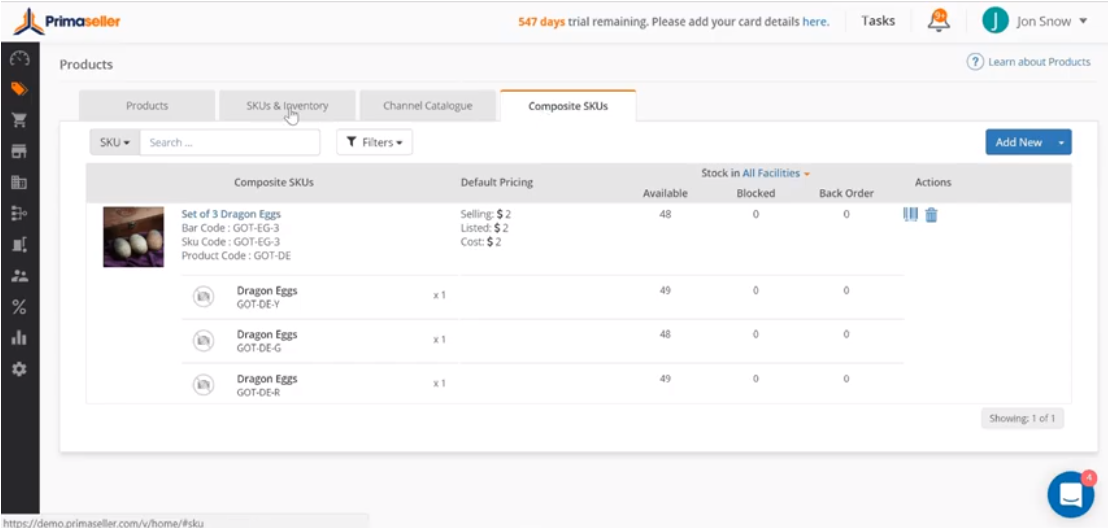Image resolution: width=1108 pixels, height=528 pixels.
Task: Open the settings gear in sidebar
Action: [19, 369]
